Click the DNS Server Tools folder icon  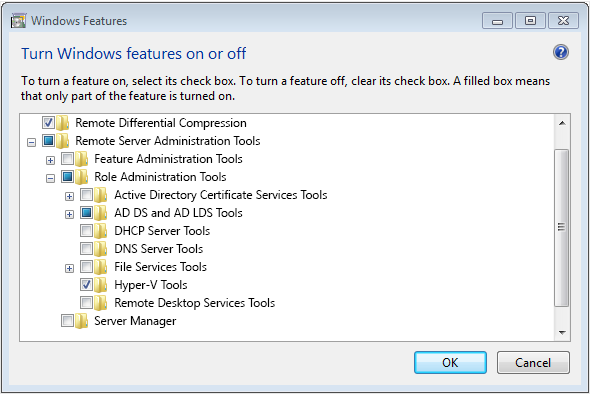point(101,249)
